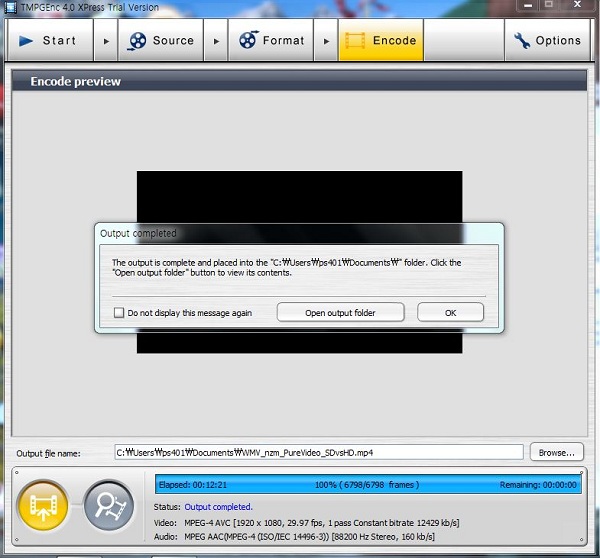This screenshot has height=558, width=600.
Task: Click the arrow between Format and Encode
Action: [x=326, y=41]
